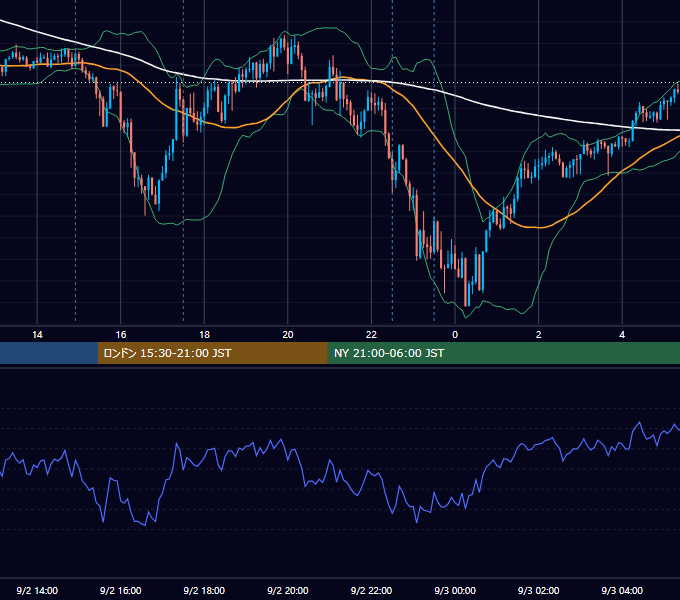This screenshot has width=680, height=600.
Task: Click the 9/2 20:00 time label
Action: click(288, 590)
